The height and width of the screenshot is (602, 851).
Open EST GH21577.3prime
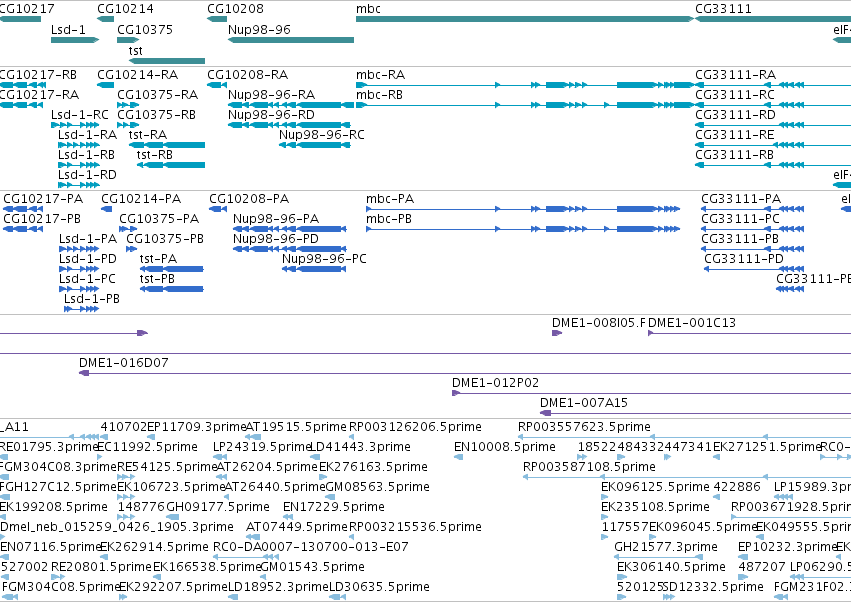tap(659, 557)
